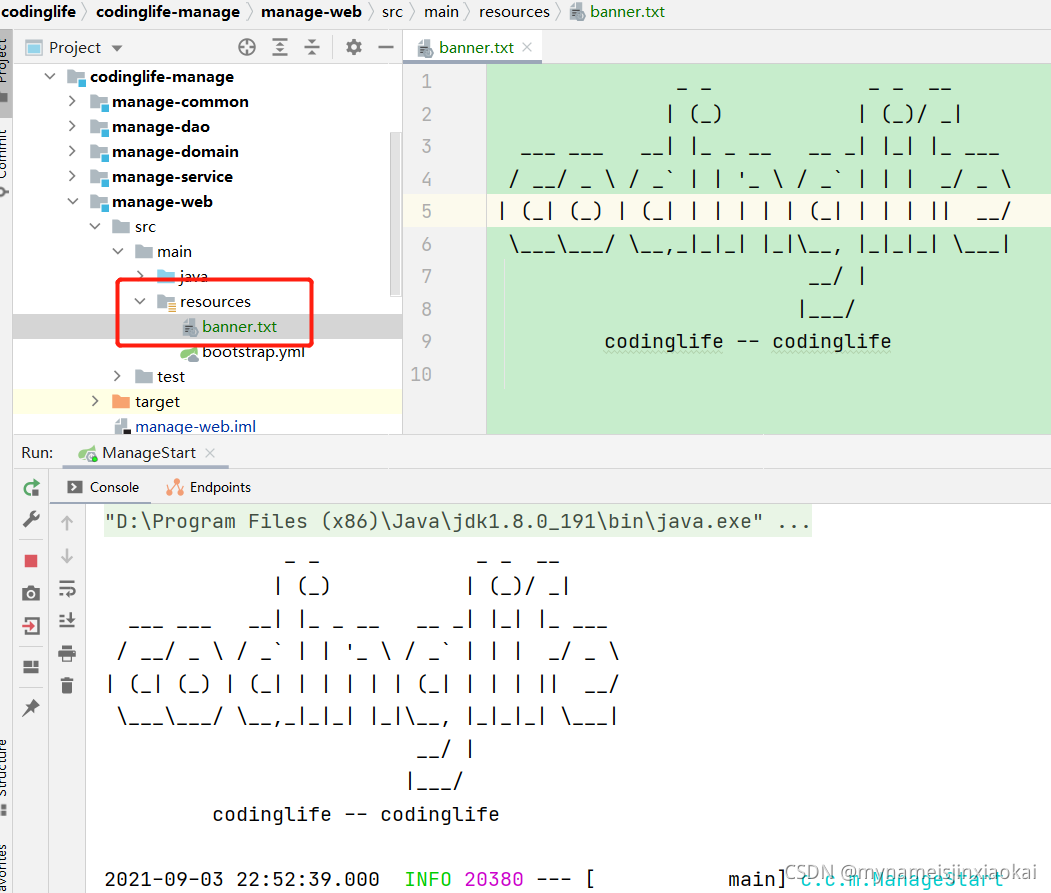This screenshot has width=1051, height=893.
Task: Click the java.exe command line in console
Action: pos(457,522)
